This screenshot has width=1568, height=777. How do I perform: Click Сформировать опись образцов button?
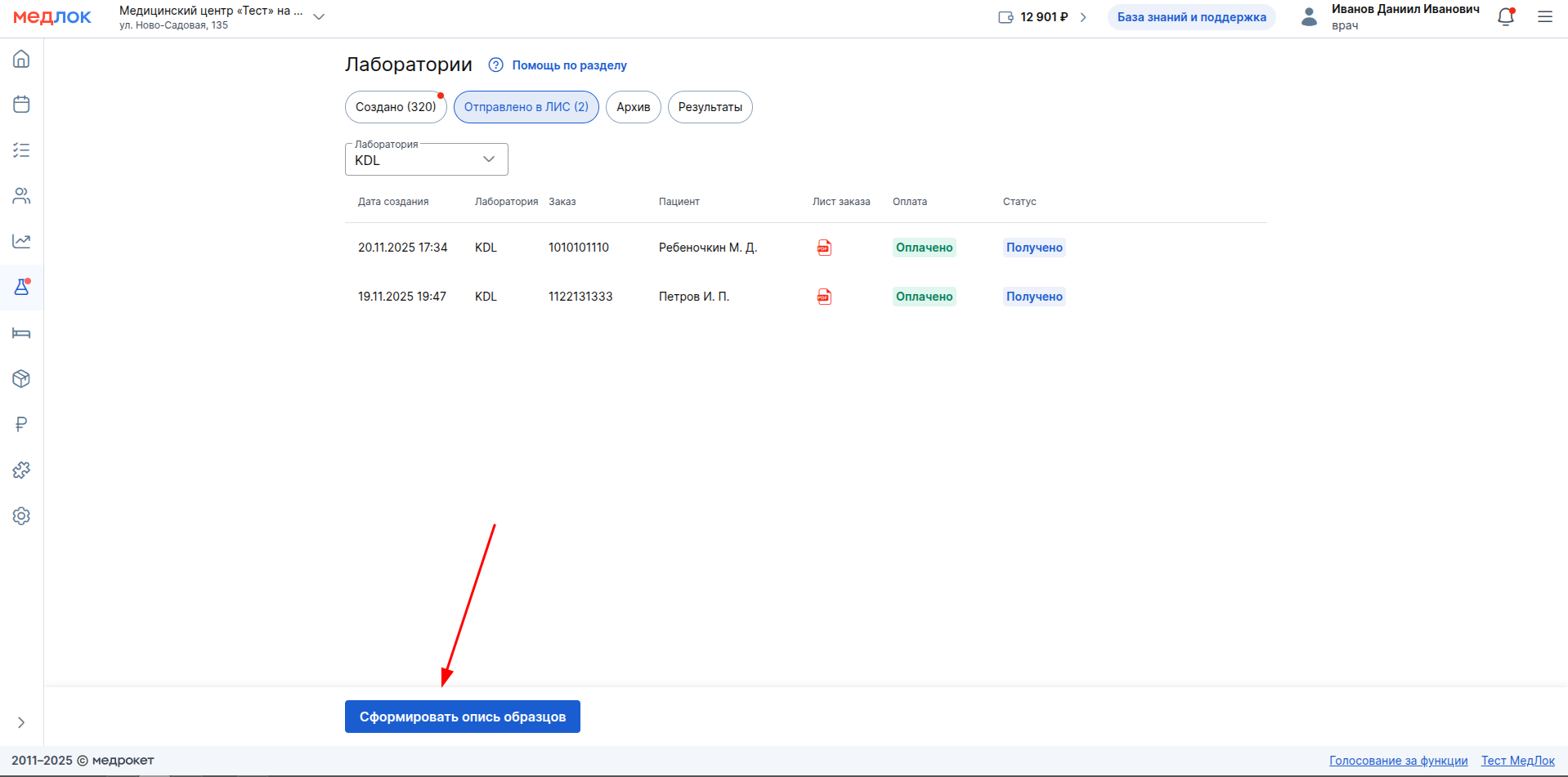tap(462, 717)
